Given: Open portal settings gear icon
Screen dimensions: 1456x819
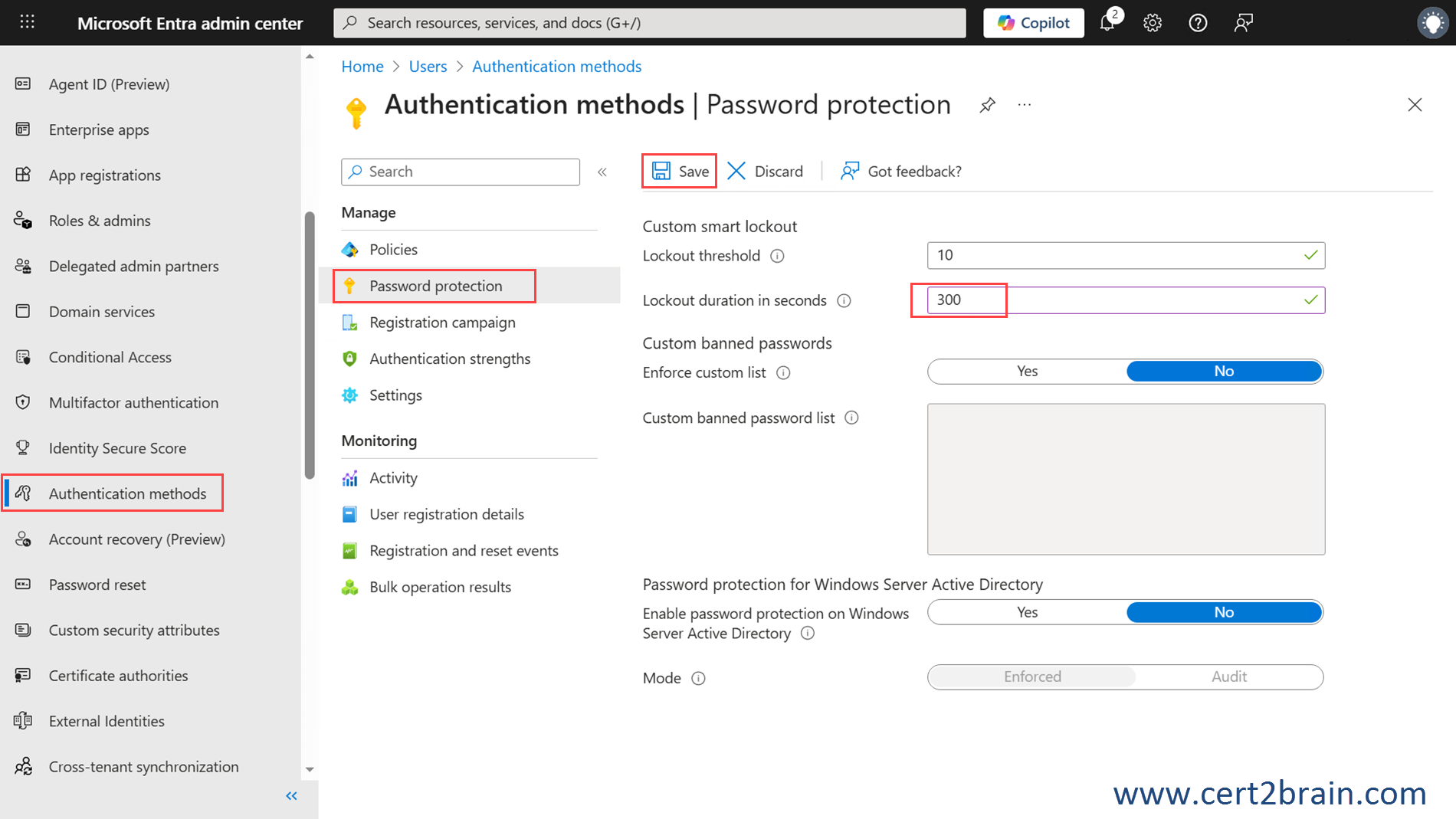Looking at the screenshot, I should (x=1153, y=23).
